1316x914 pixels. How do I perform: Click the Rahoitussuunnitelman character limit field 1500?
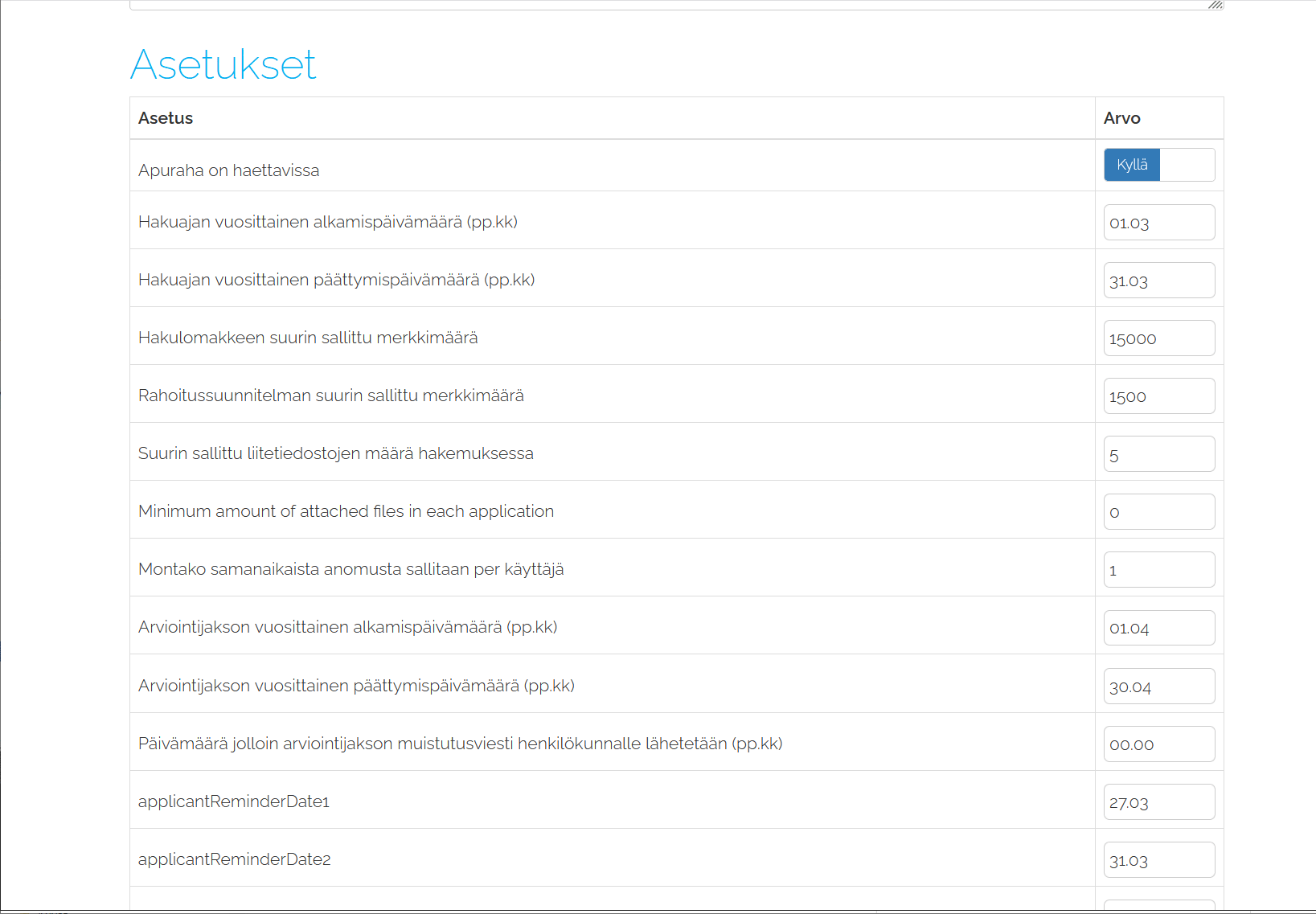[x=1158, y=396]
